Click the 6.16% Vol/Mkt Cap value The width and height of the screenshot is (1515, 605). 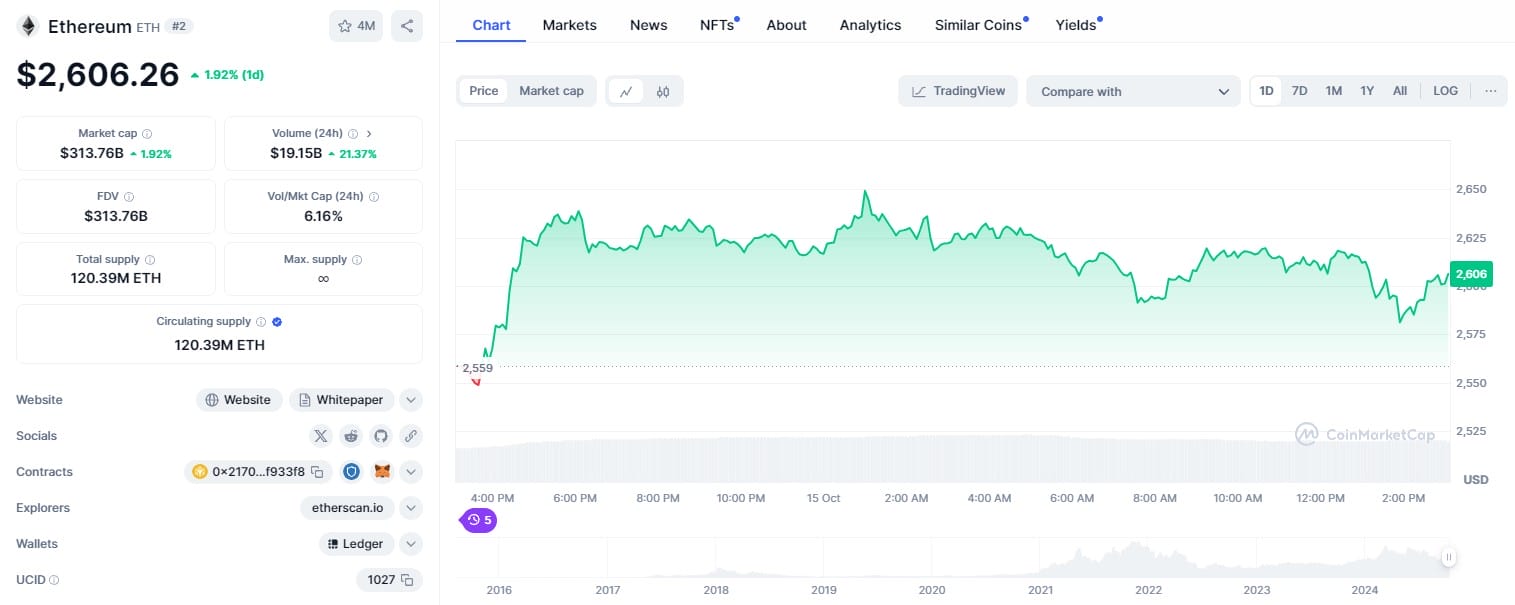point(323,216)
